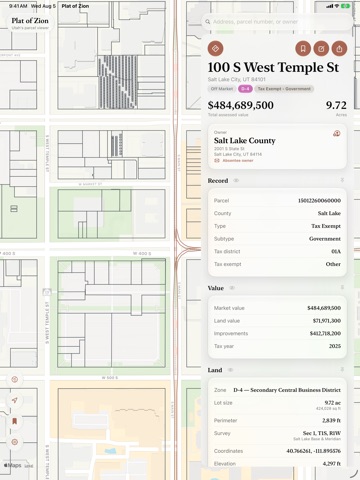The height and width of the screenshot is (480, 360).
Task: Click the top circular map control button
Action: click(15, 379)
